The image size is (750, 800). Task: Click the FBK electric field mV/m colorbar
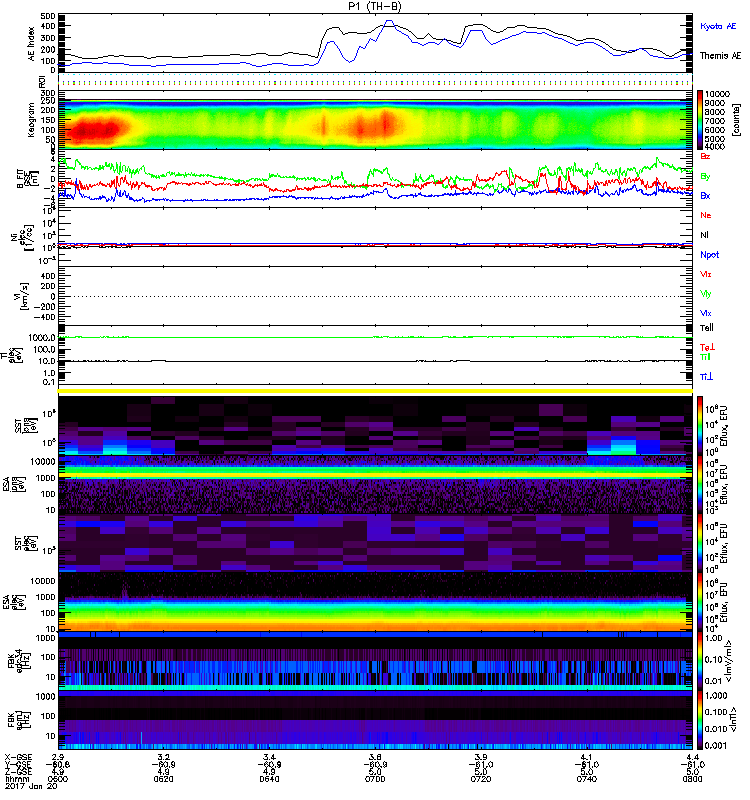[x=700, y=661]
